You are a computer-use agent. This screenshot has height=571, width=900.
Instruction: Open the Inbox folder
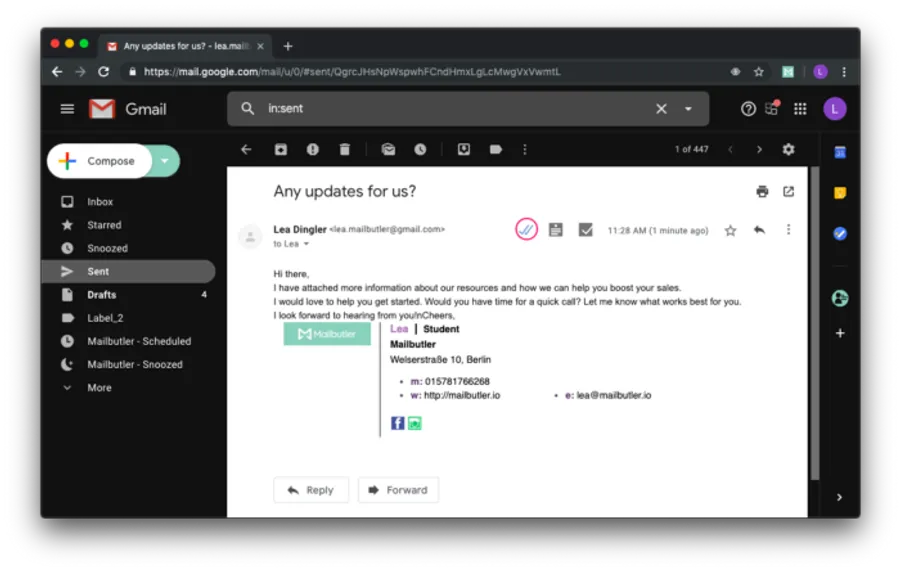click(100, 202)
